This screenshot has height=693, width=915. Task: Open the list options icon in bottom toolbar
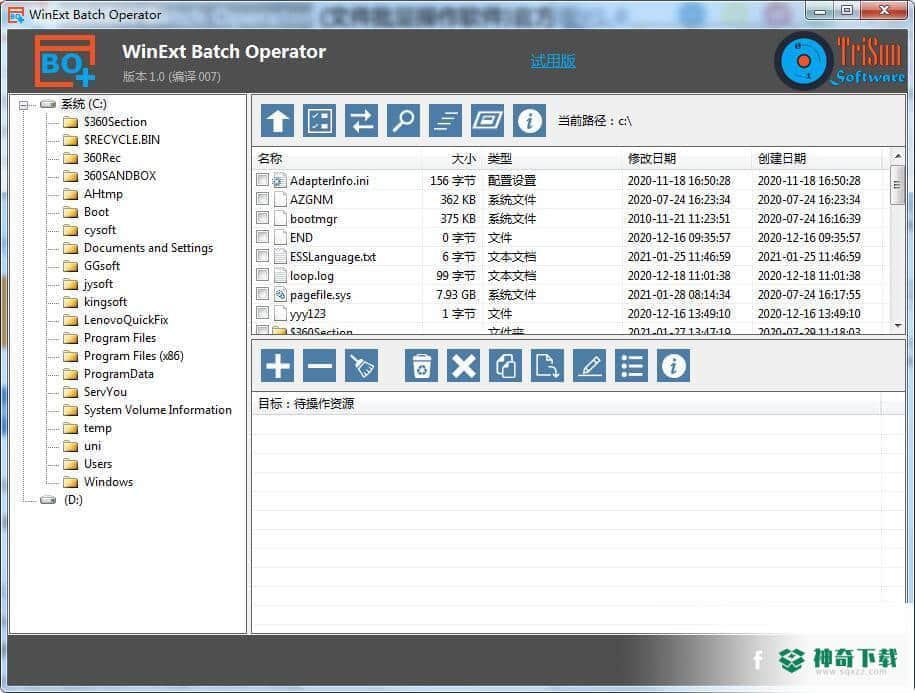631,366
